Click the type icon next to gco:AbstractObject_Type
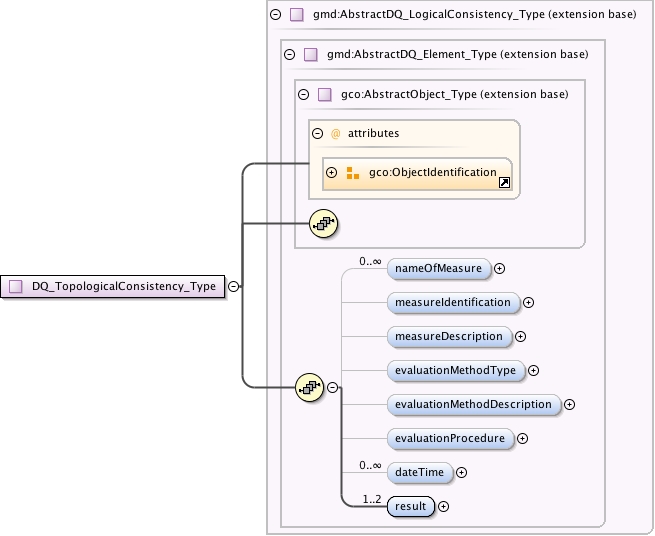This screenshot has width=655, height=536. [325, 94]
